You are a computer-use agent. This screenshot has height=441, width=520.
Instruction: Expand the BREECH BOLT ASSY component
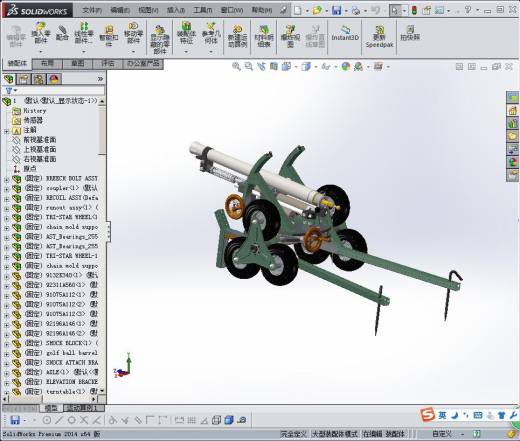[6, 180]
